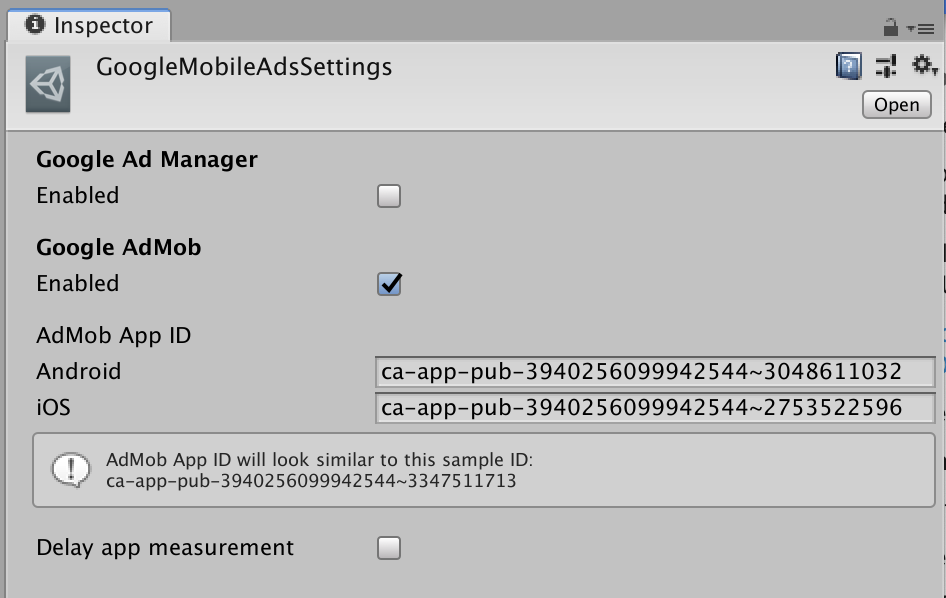
Task: Click the Delay app measurement label
Action: pos(165,548)
